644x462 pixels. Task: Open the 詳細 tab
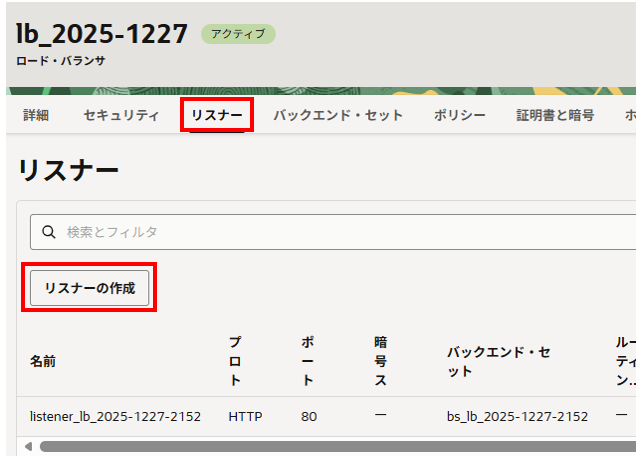coord(36,116)
